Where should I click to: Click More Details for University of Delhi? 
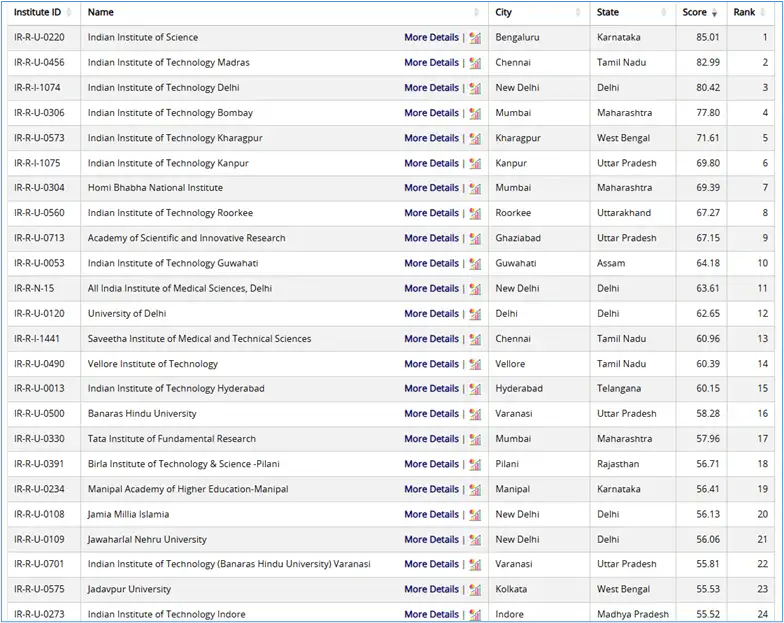pyautogui.click(x=432, y=314)
